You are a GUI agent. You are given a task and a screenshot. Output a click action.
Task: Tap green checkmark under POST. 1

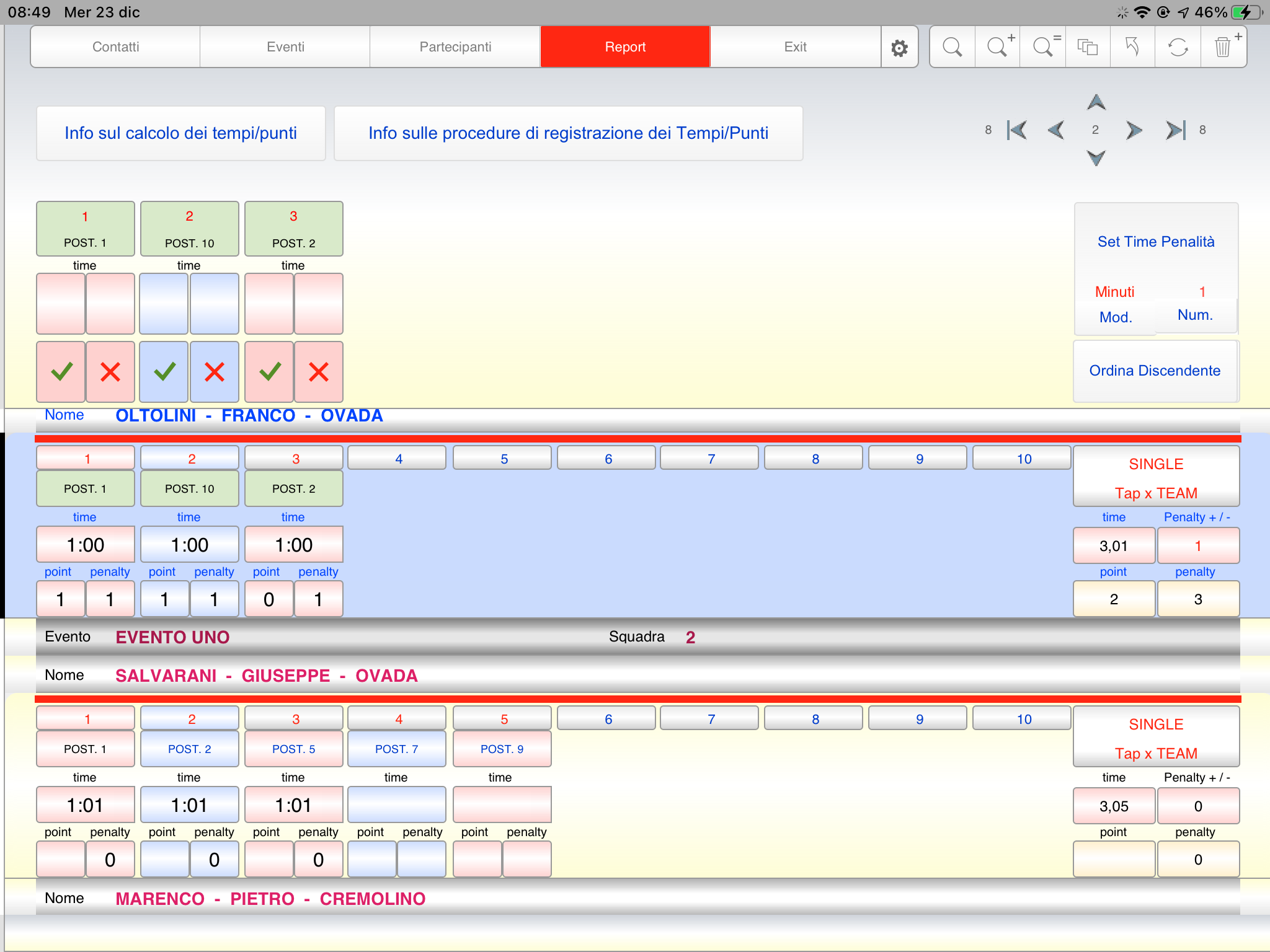tap(61, 372)
